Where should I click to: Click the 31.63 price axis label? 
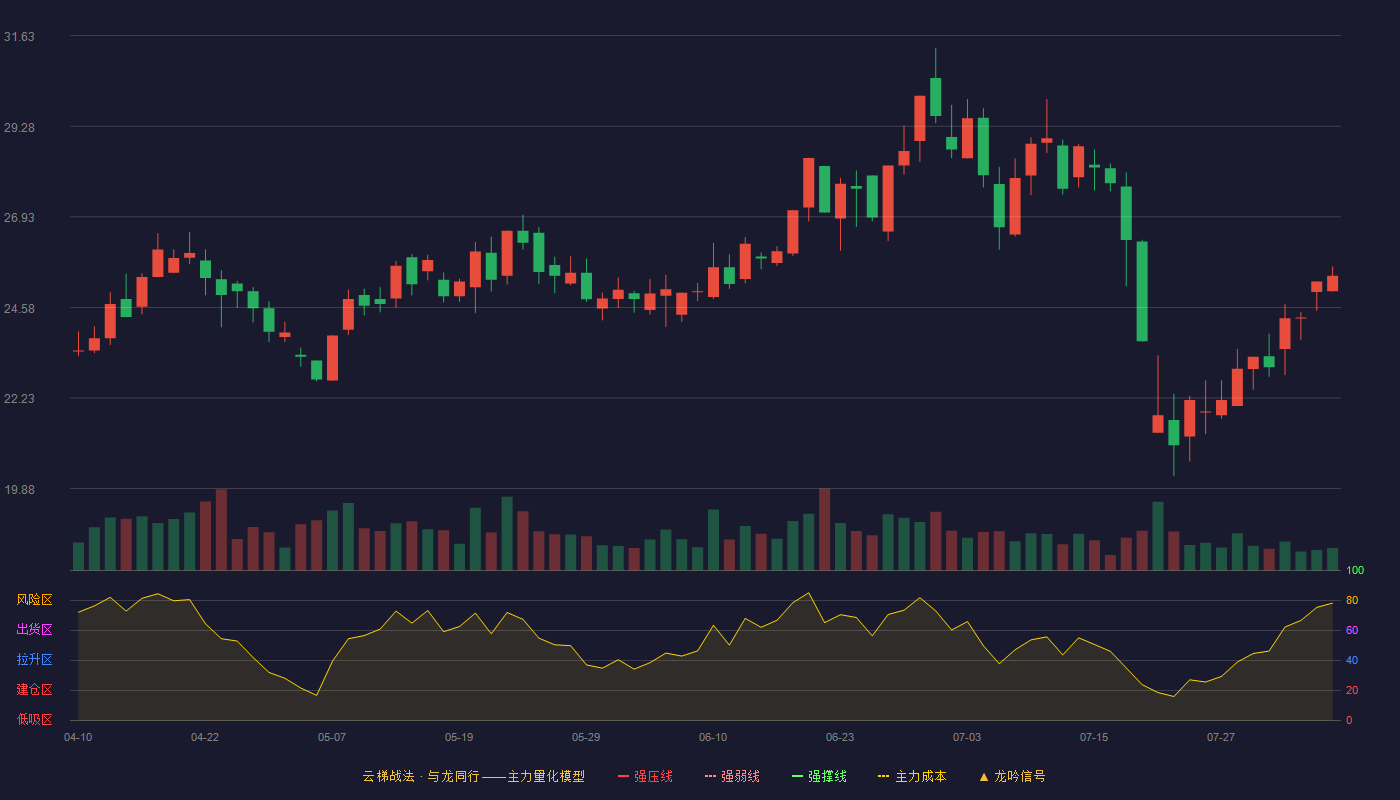pyautogui.click(x=19, y=37)
